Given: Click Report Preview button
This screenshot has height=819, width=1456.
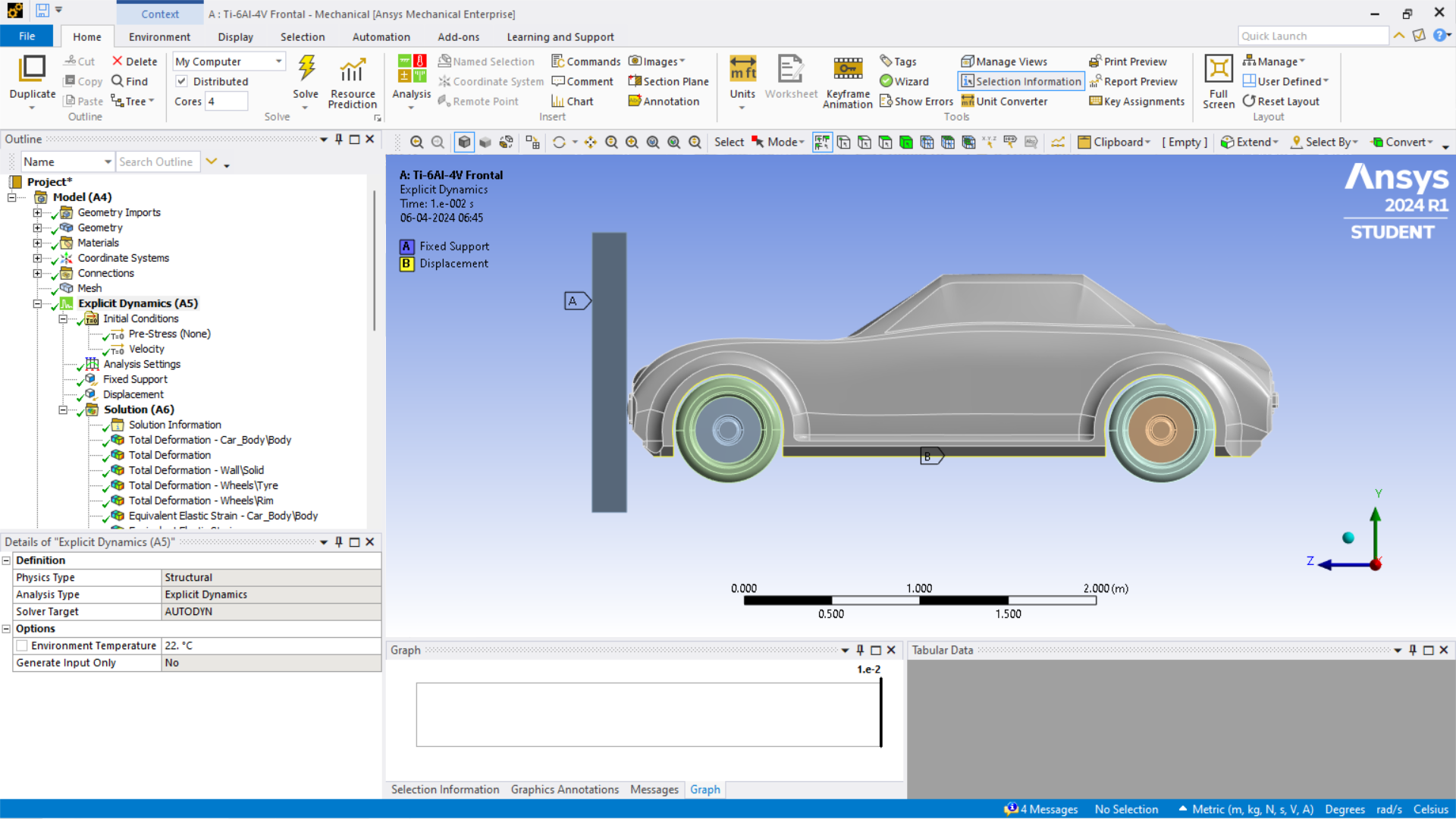Looking at the screenshot, I should 1133,81.
